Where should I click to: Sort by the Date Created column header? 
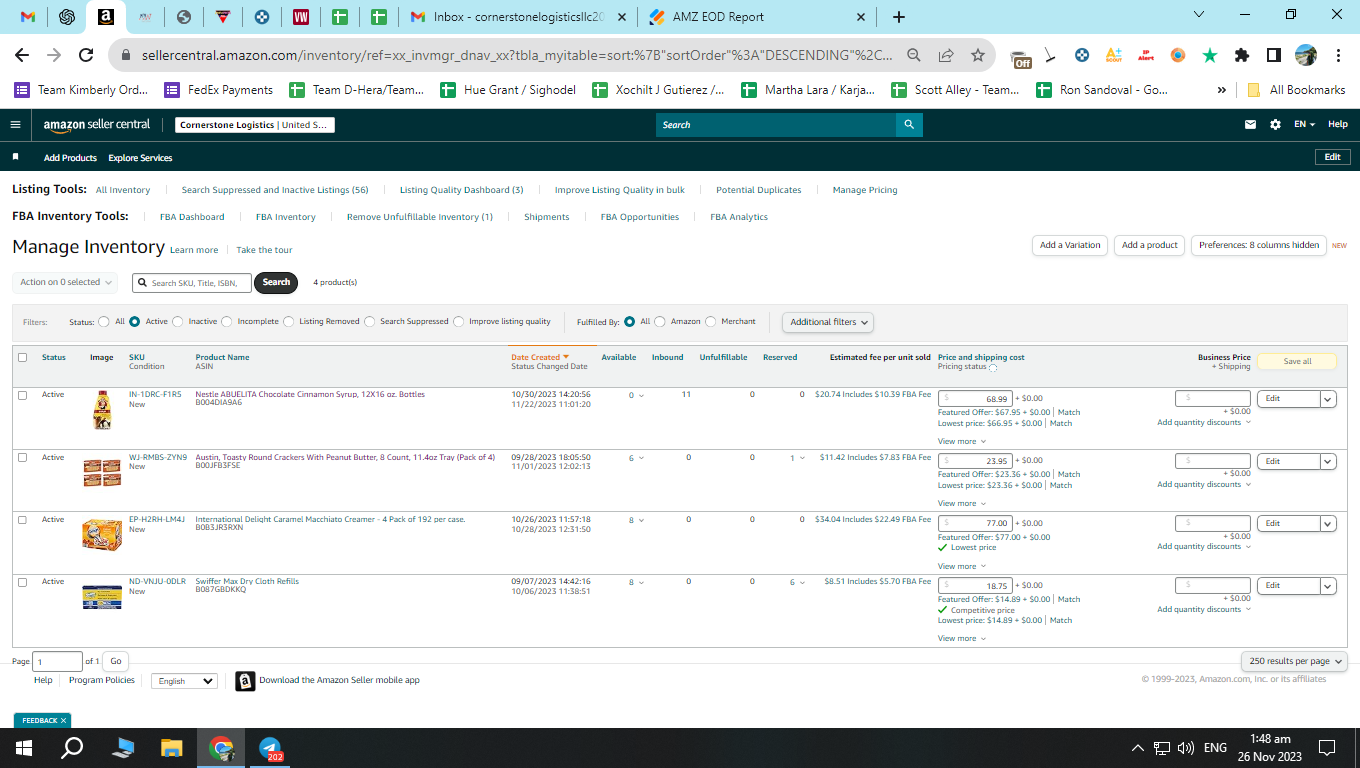tap(540, 357)
